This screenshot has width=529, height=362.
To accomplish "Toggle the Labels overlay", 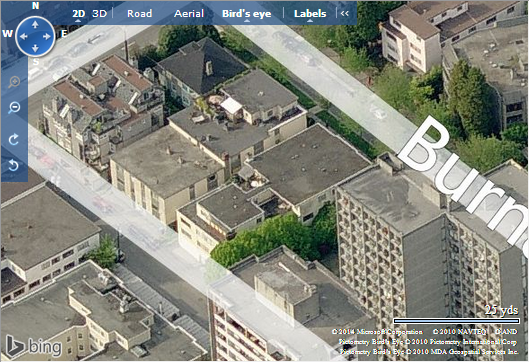I will pyautogui.click(x=310, y=13).
